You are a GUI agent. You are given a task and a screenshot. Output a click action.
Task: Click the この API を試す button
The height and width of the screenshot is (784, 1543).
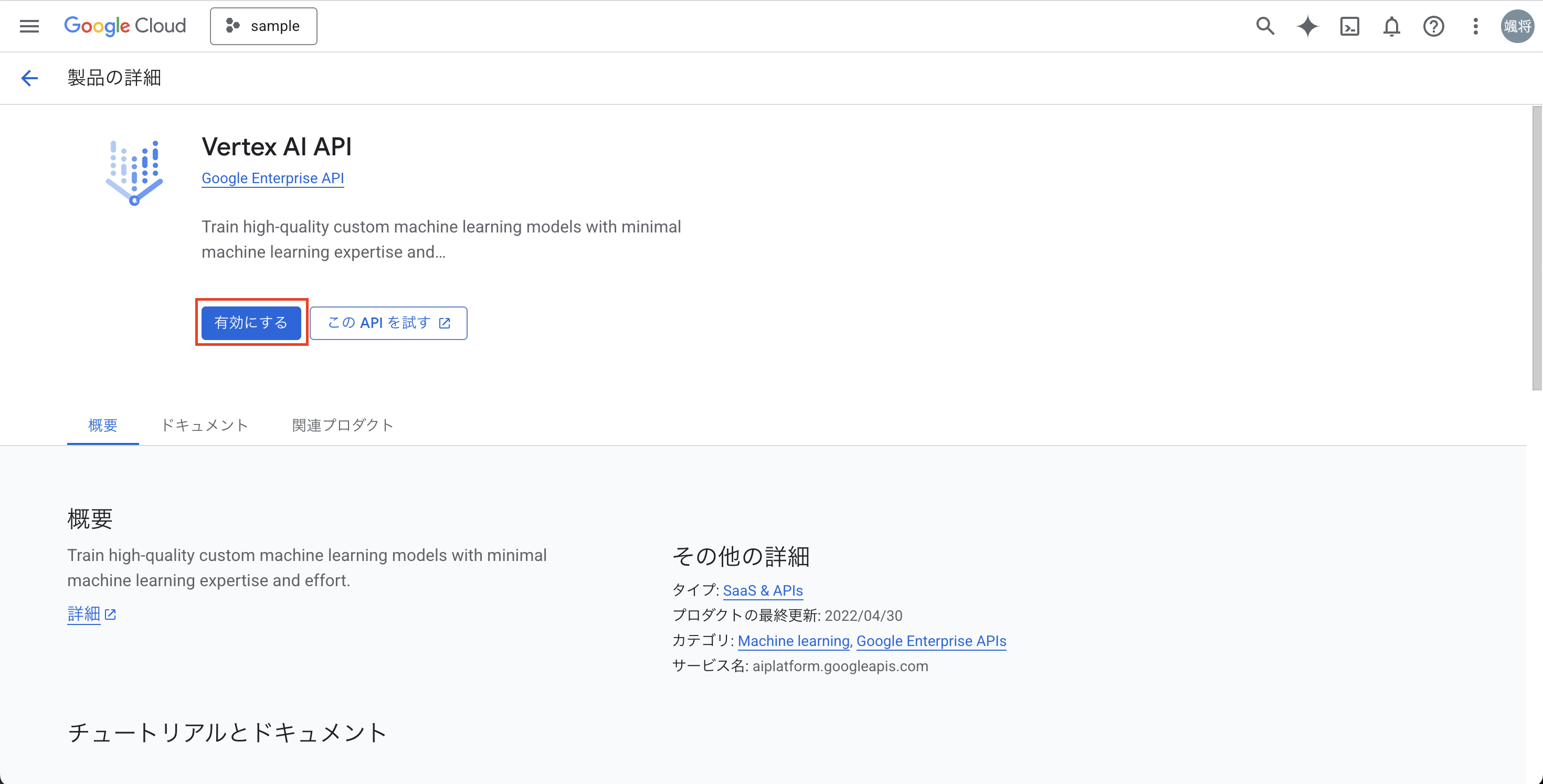tap(388, 323)
